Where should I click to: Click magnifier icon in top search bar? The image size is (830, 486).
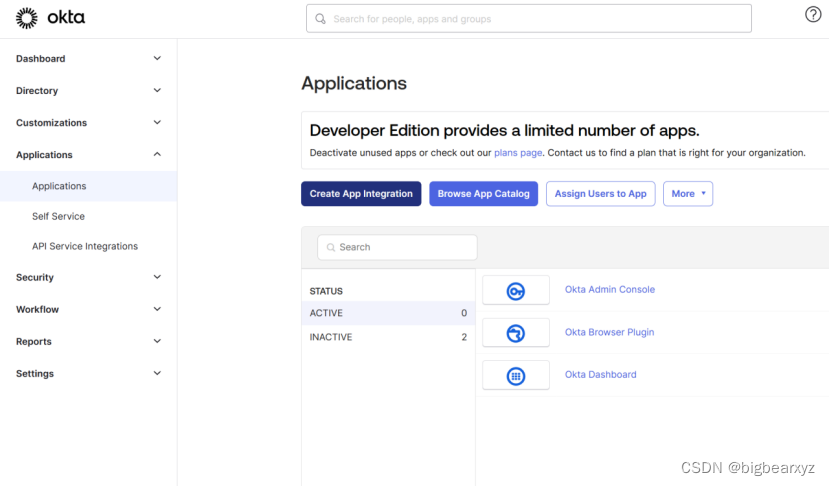[x=321, y=19]
